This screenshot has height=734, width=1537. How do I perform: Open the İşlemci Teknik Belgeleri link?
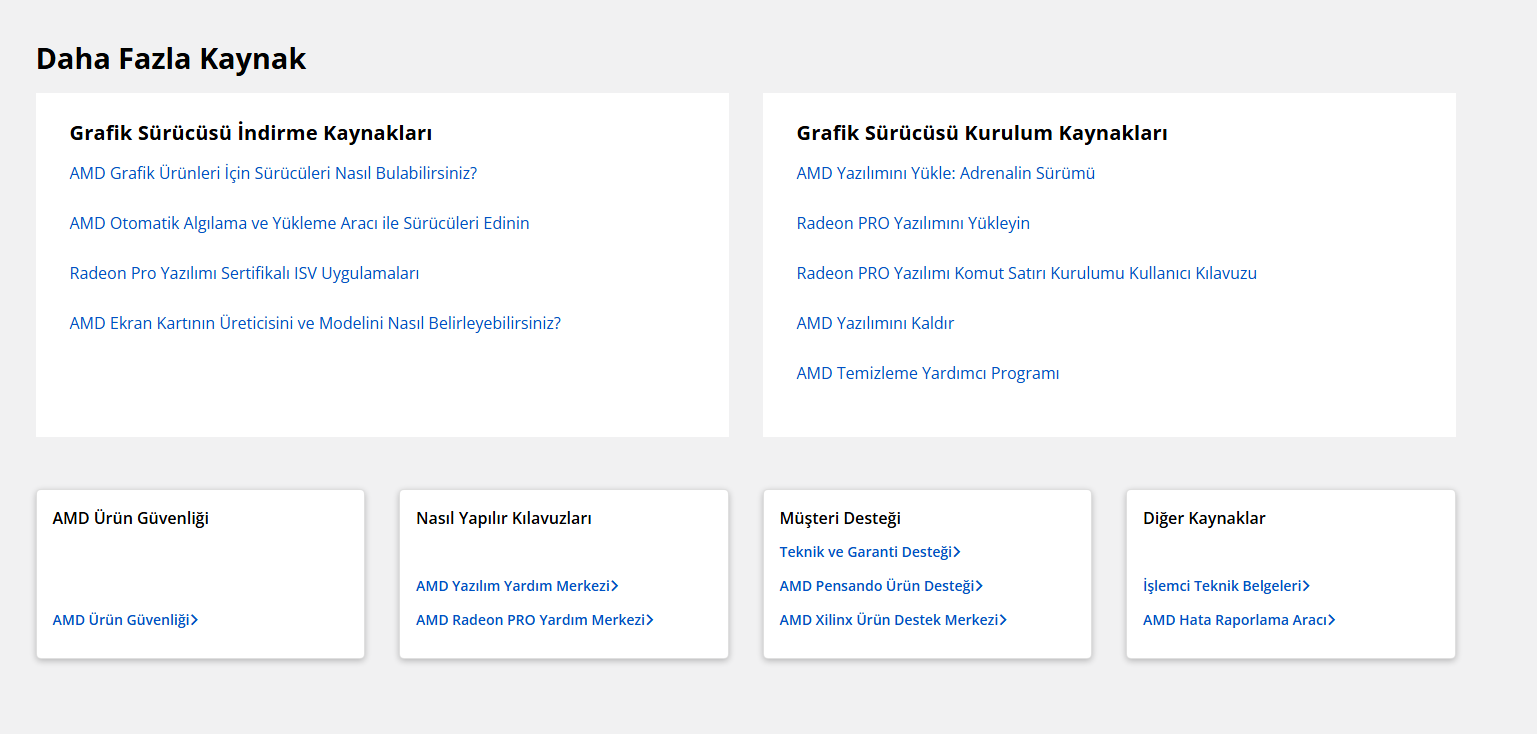(x=1221, y=586)
